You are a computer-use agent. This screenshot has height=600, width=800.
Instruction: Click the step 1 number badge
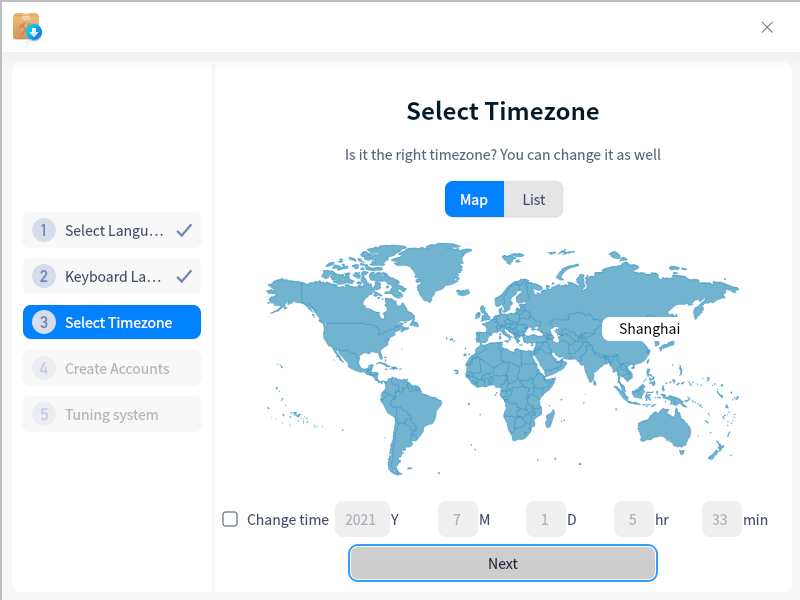pos(43,231)
